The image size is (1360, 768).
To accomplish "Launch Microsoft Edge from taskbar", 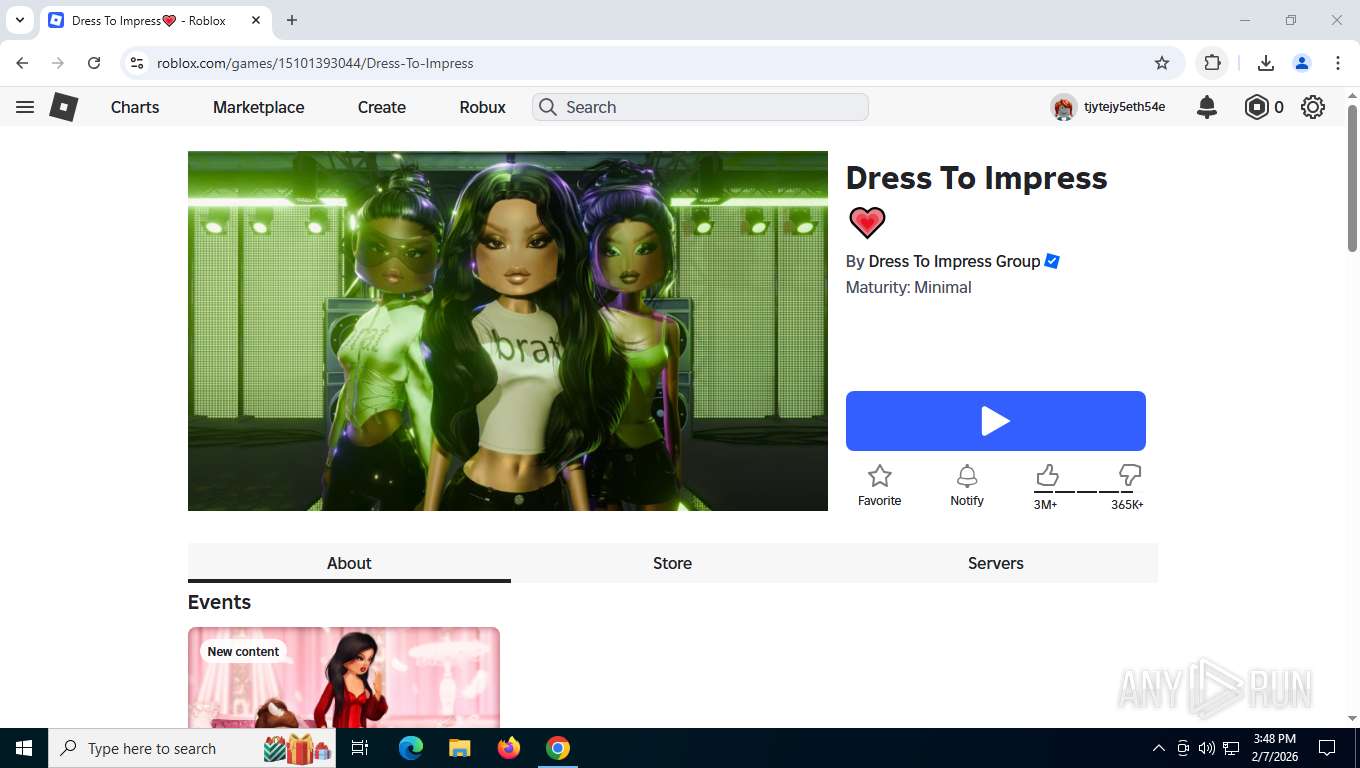I will point(411,748).
